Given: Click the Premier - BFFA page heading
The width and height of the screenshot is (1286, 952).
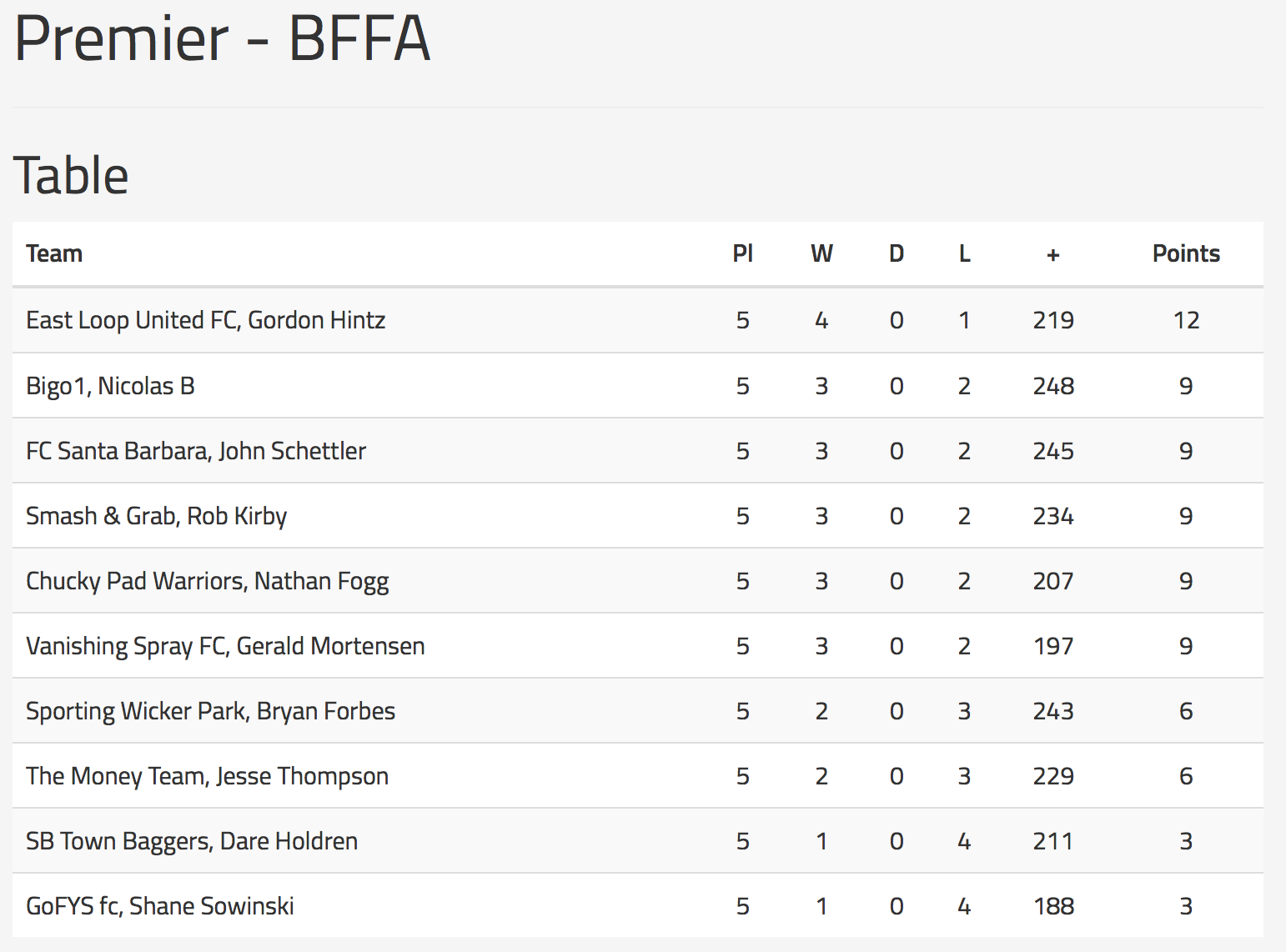Looking at the screenshot, I should point(223,38).
